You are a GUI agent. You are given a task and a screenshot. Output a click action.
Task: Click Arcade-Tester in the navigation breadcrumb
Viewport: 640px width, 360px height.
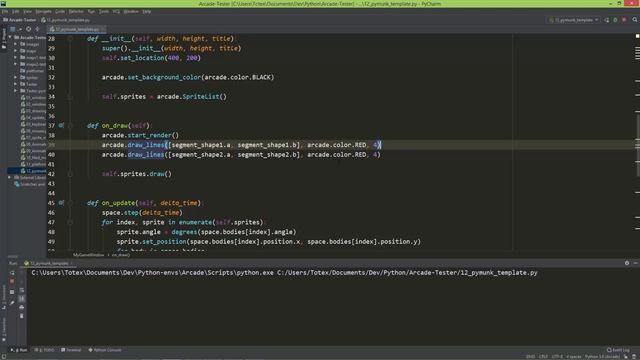[x=20, y=20]
